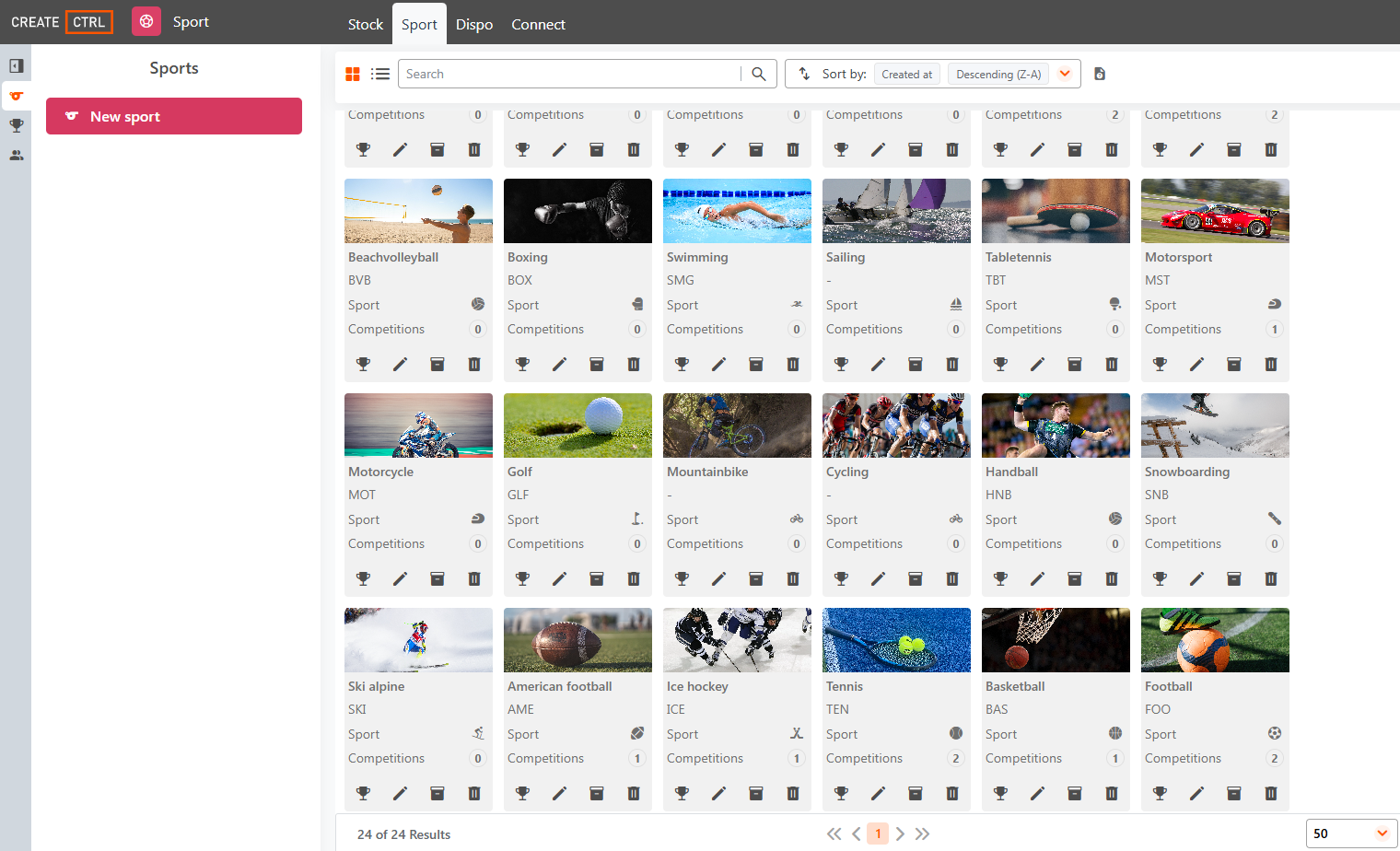Delete the Swimming sport
The height and width of the screenshot is (851, 1400).
tap(793, 364)
